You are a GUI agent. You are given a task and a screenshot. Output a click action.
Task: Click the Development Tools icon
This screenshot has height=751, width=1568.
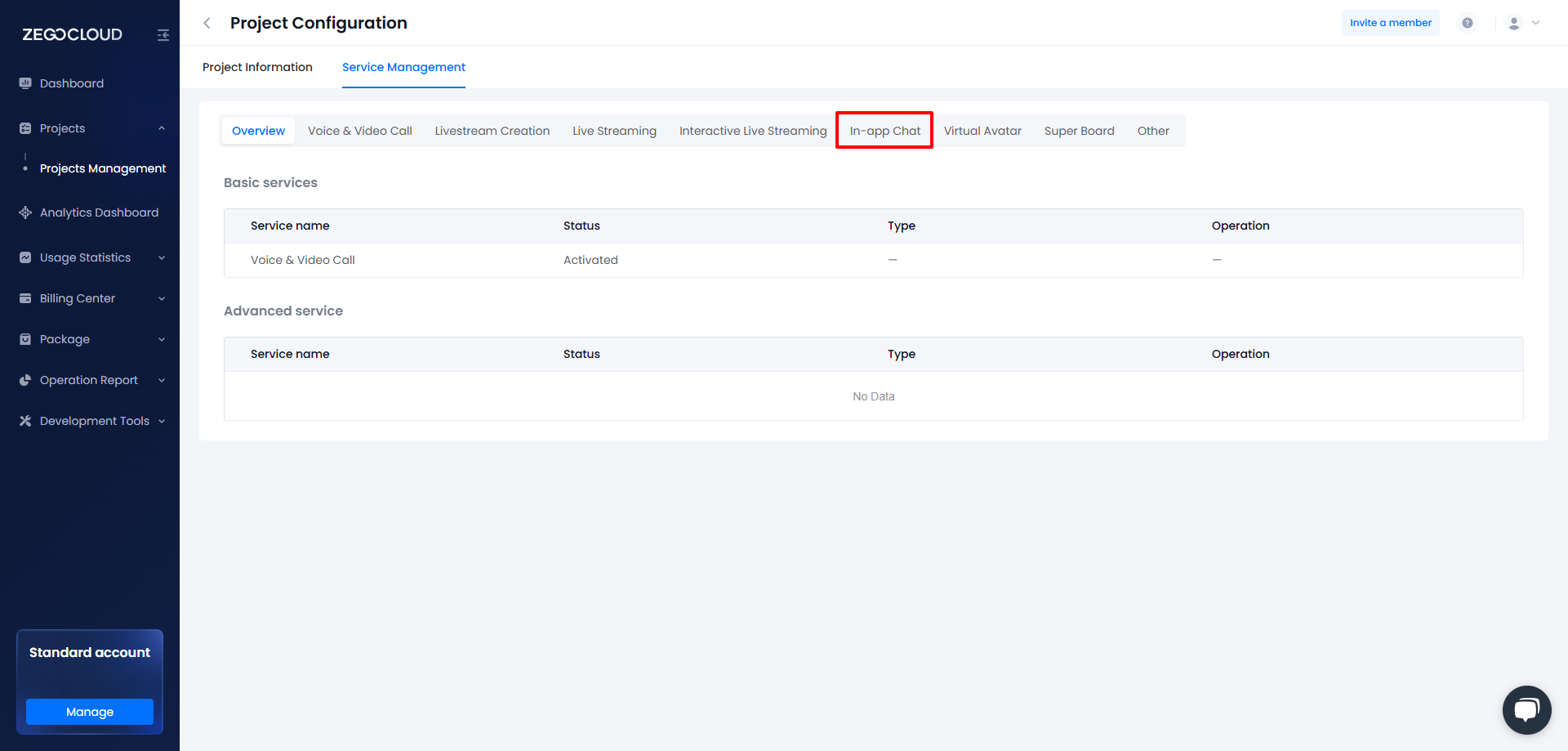tap(25, 421)
